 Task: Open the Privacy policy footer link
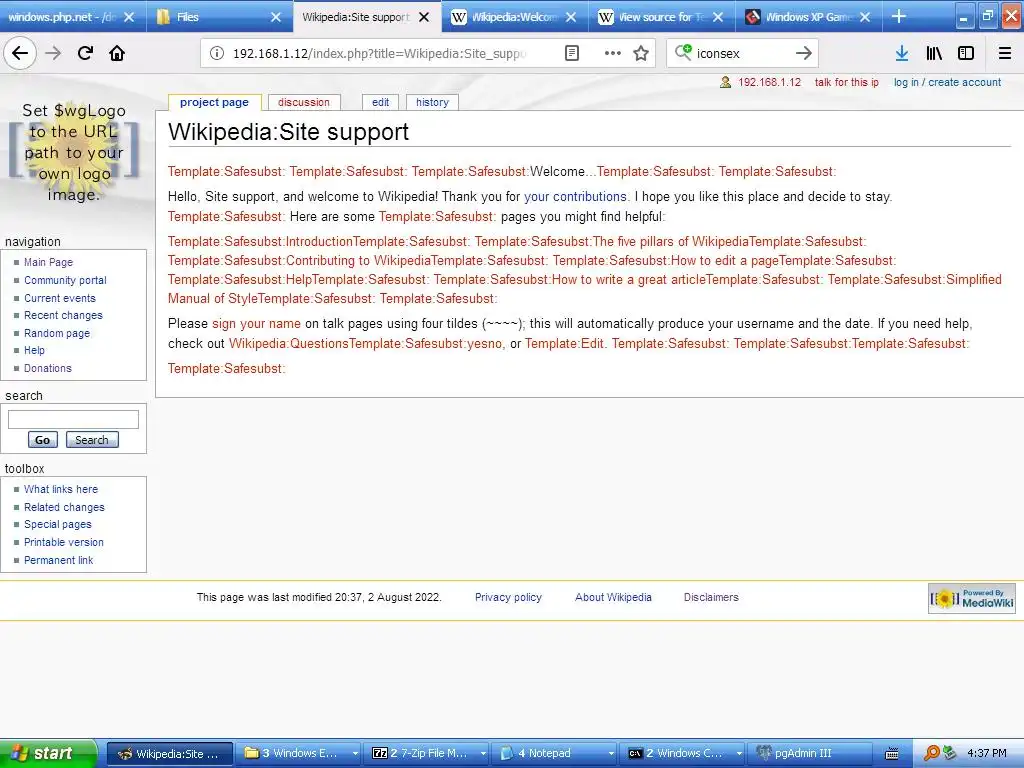[x=508, y=597]
